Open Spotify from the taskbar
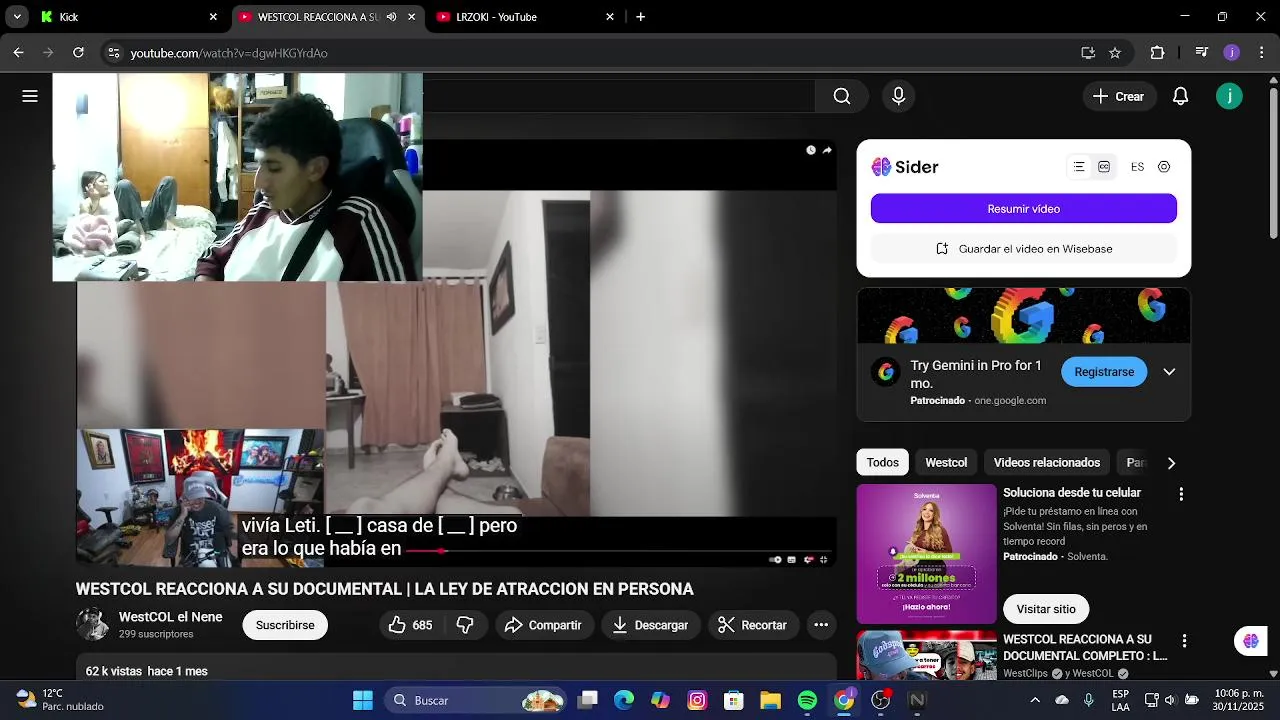 807,700
